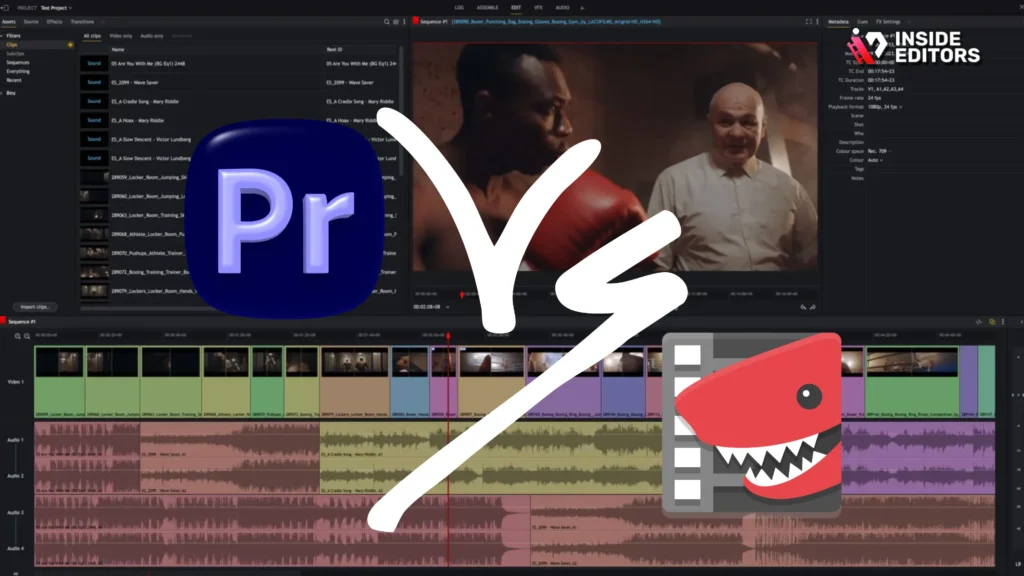This screenshot has height=576, width=1024.
Task: Select the Audio 2 track label
Action: 16,475
